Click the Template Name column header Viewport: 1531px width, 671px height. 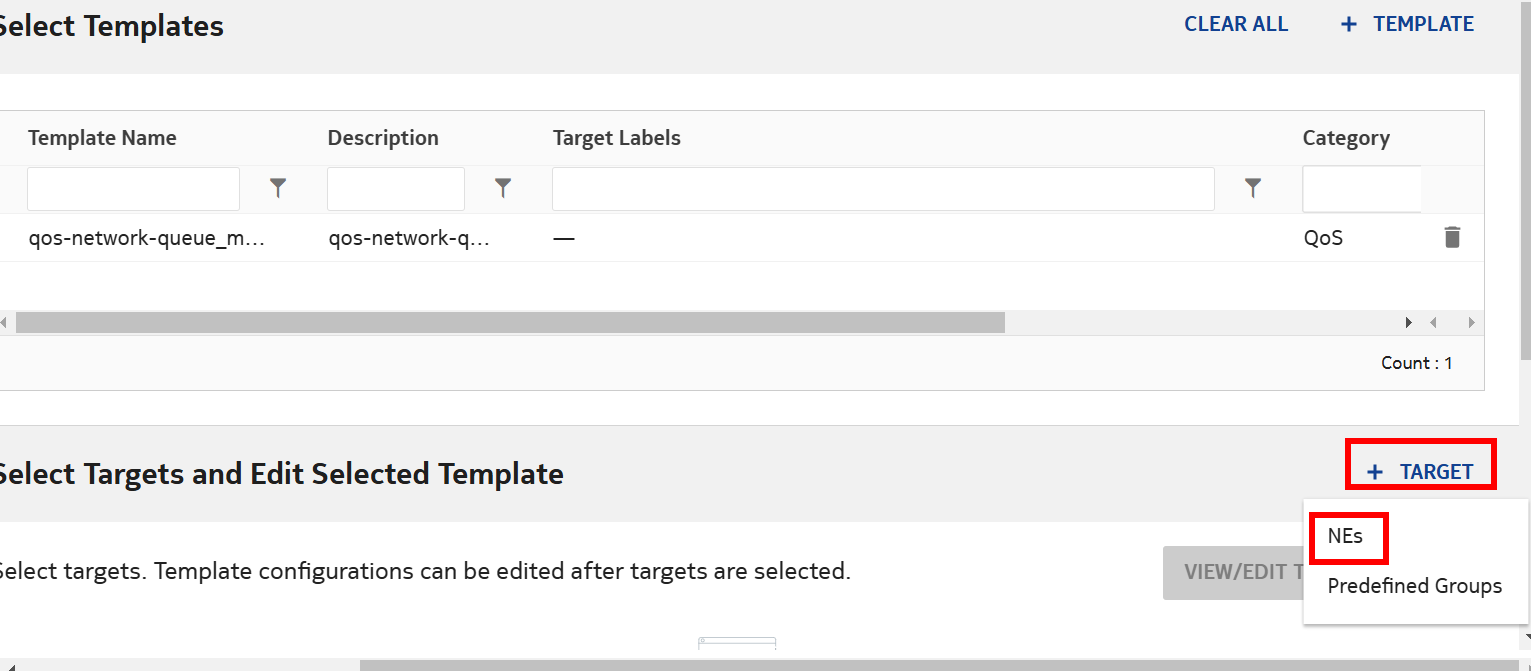click(x=102, y=138)
